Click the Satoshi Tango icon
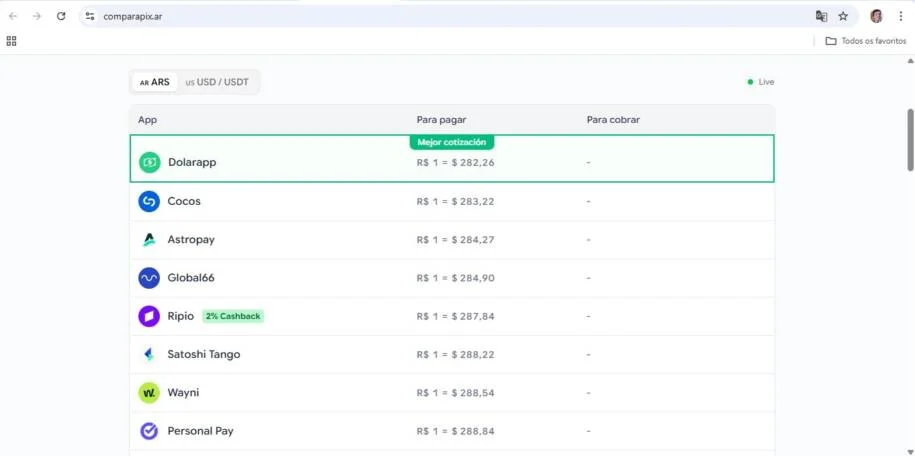 point(149,354)
